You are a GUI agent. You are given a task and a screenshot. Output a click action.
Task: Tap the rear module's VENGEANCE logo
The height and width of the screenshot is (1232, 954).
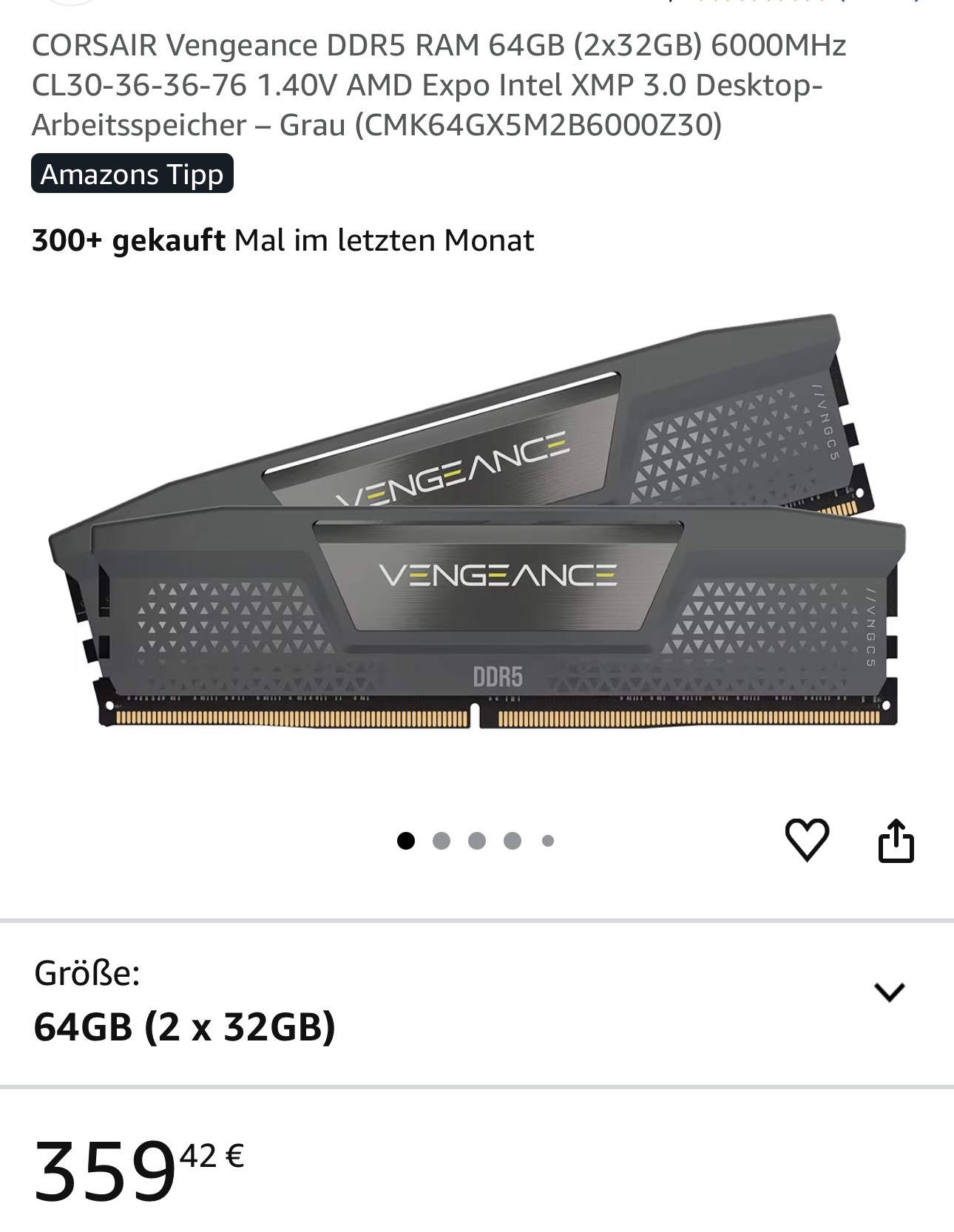pyautogui.click(x=453, y=467)
